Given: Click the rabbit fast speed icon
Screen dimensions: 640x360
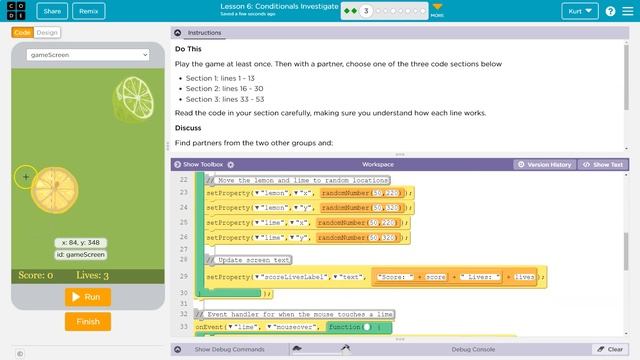Looking at the screenshot, I should pyautogui.click(x=345, y=348).
